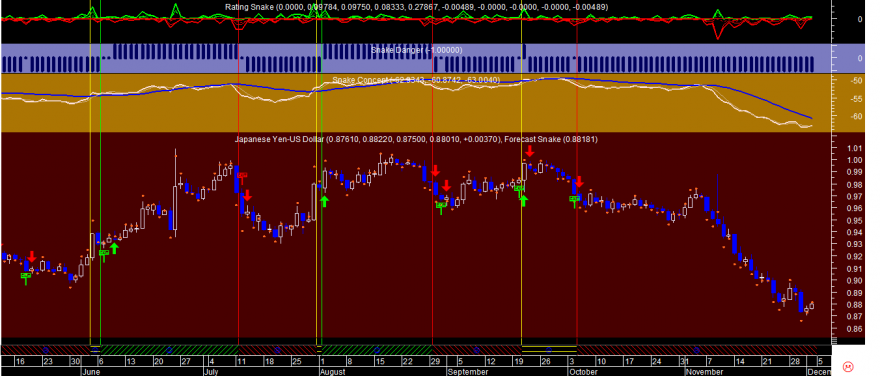
Task: Click the October month label on the time axis
Action: coord(582,372)
